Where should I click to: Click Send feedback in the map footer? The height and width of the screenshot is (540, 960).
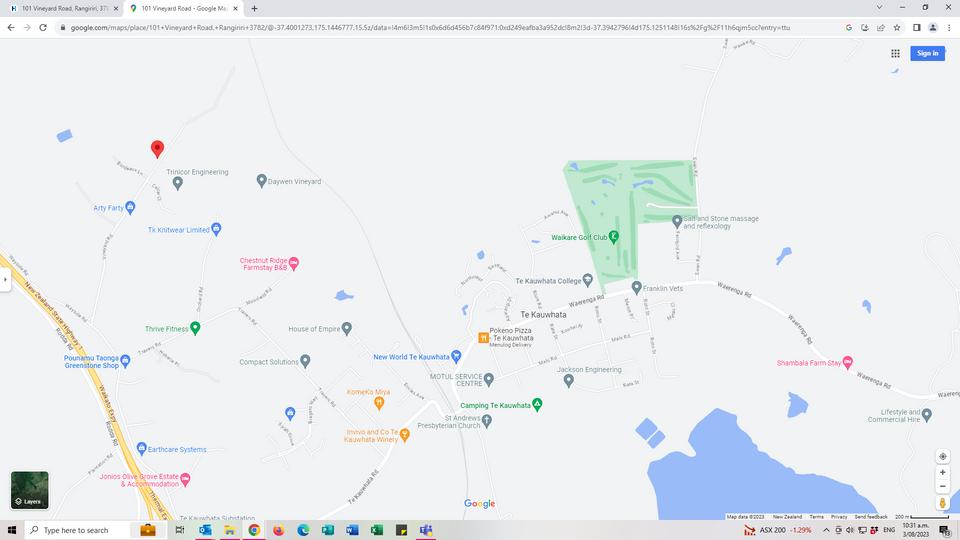pos(871,517)
